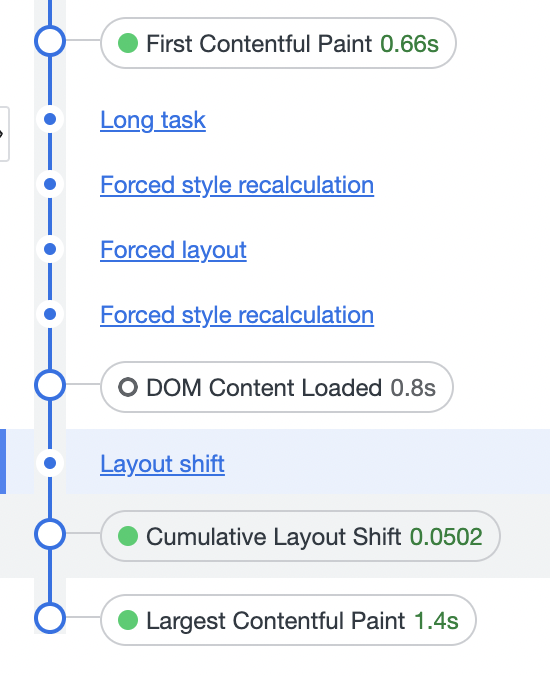
Task: Select the timeline circle for Cumulative Layout Shift
Action: 50,534
